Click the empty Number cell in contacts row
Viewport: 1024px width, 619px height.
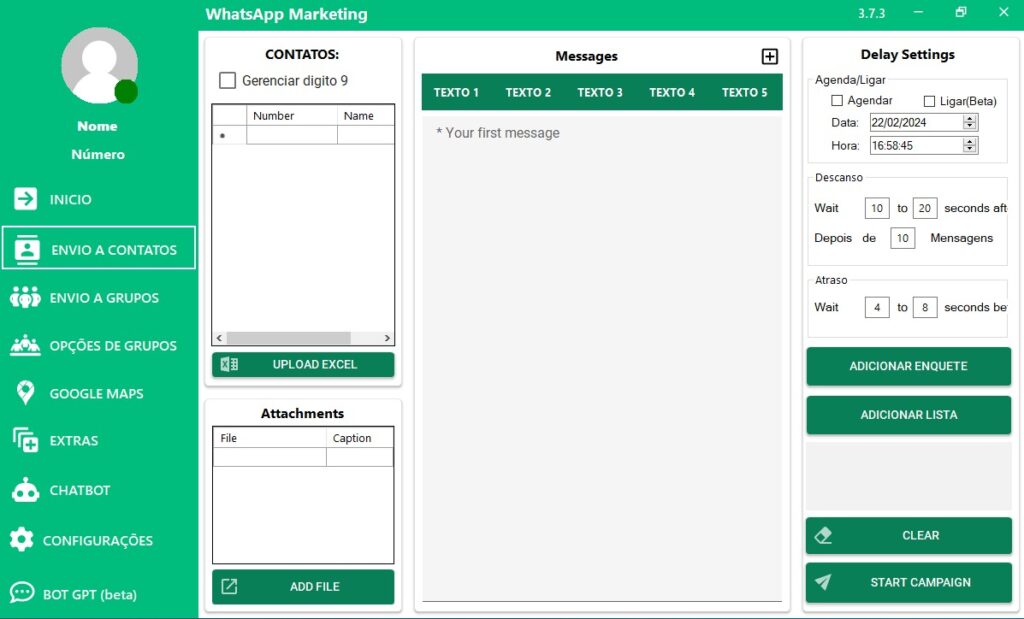292,135
